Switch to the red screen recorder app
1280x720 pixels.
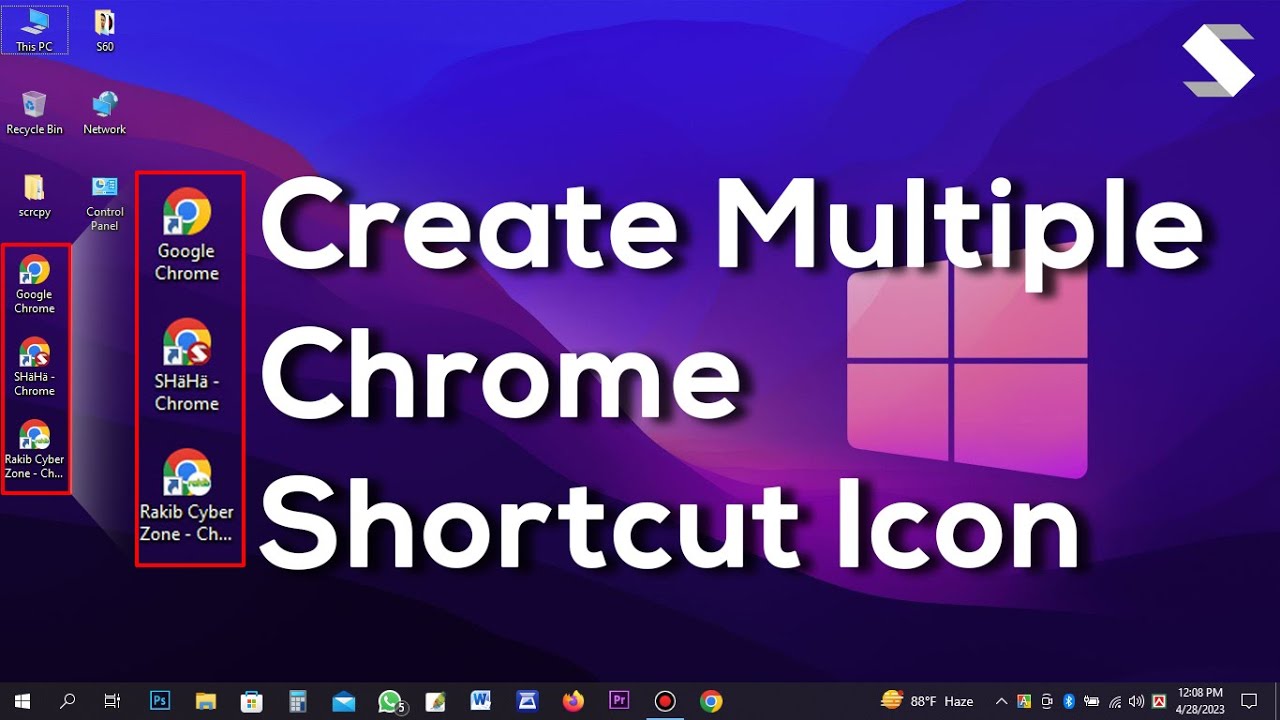(665, 701)
